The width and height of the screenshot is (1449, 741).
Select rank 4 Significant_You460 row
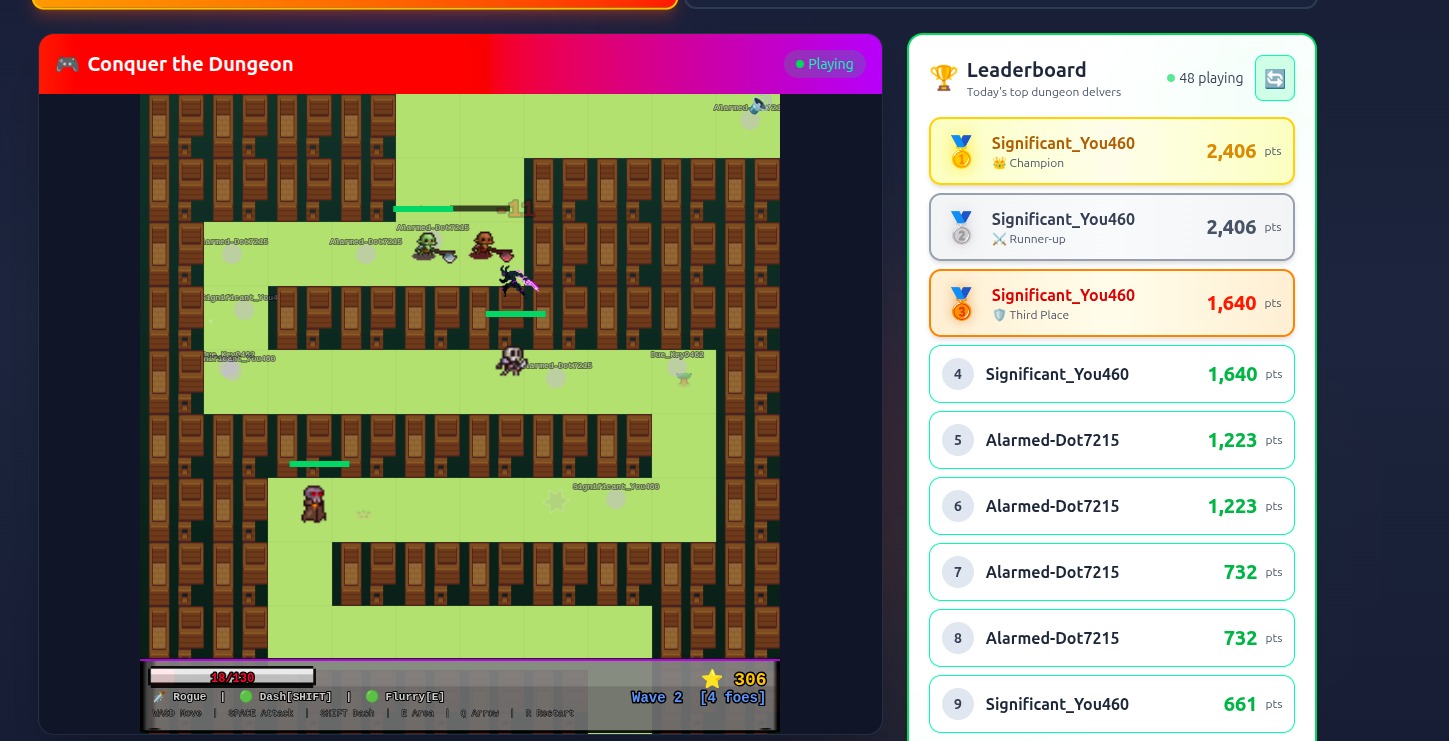[x=1112, y=374]
